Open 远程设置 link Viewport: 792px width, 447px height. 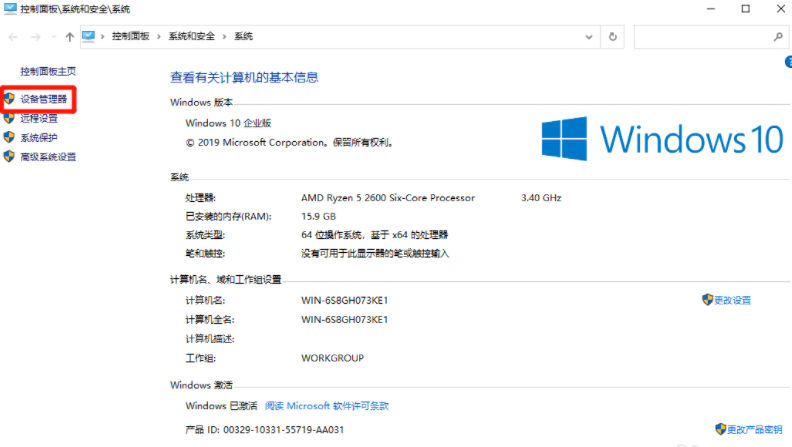[x=39, y=119]
